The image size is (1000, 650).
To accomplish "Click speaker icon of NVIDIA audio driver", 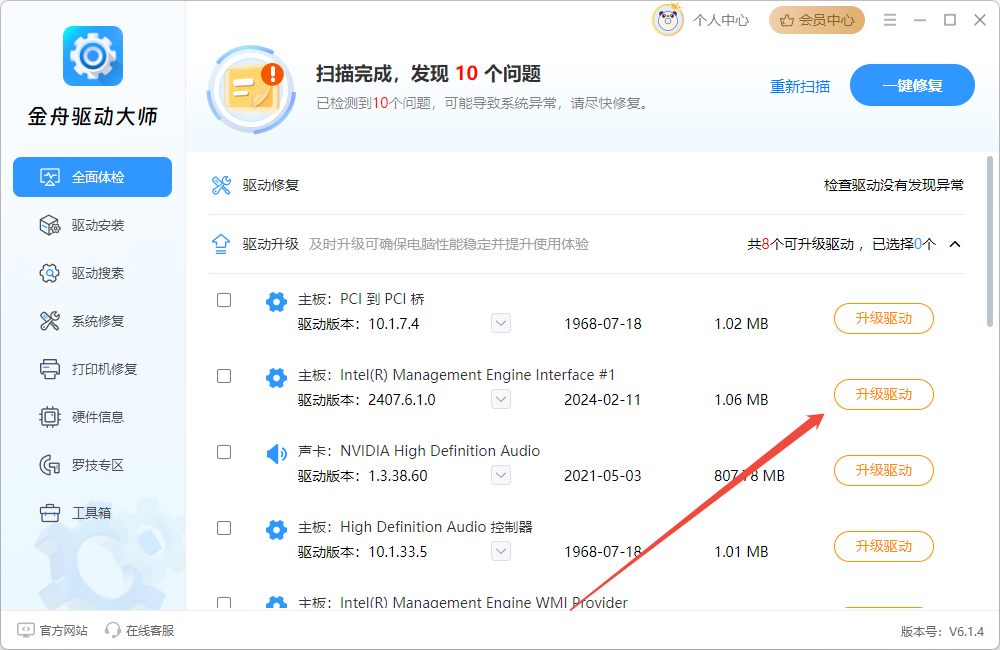I will tap(276, 454).
